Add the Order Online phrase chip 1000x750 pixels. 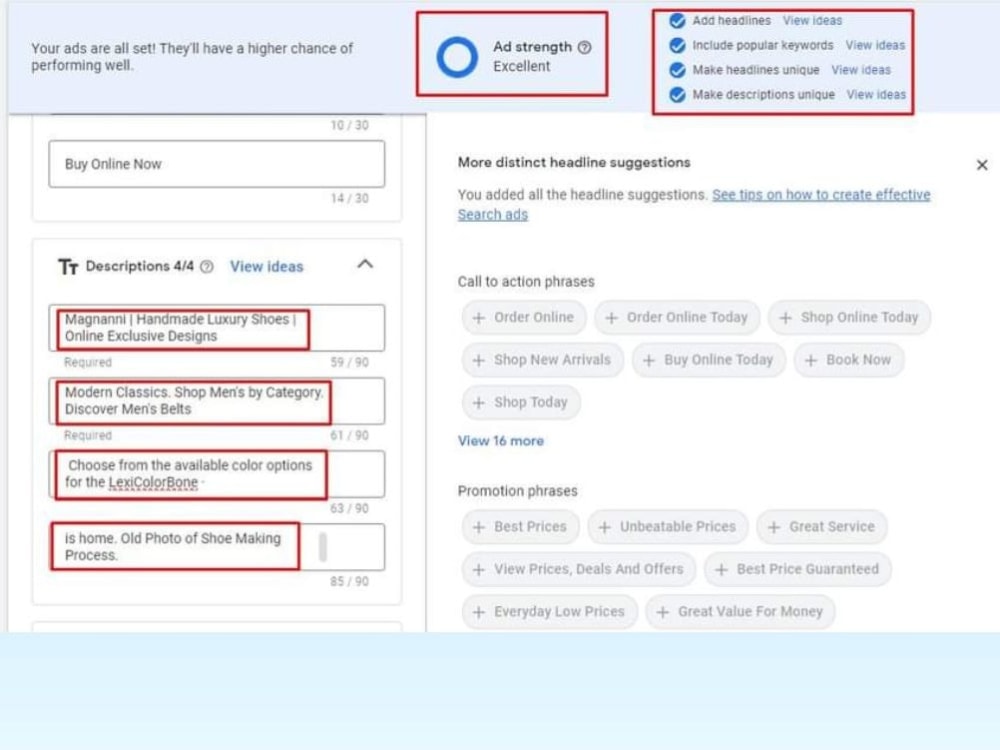524,318
